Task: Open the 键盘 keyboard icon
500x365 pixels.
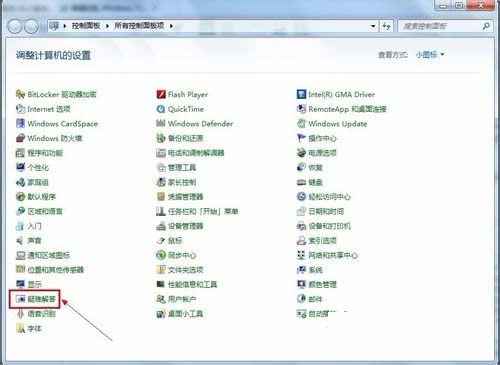Action: click(301, 182)
